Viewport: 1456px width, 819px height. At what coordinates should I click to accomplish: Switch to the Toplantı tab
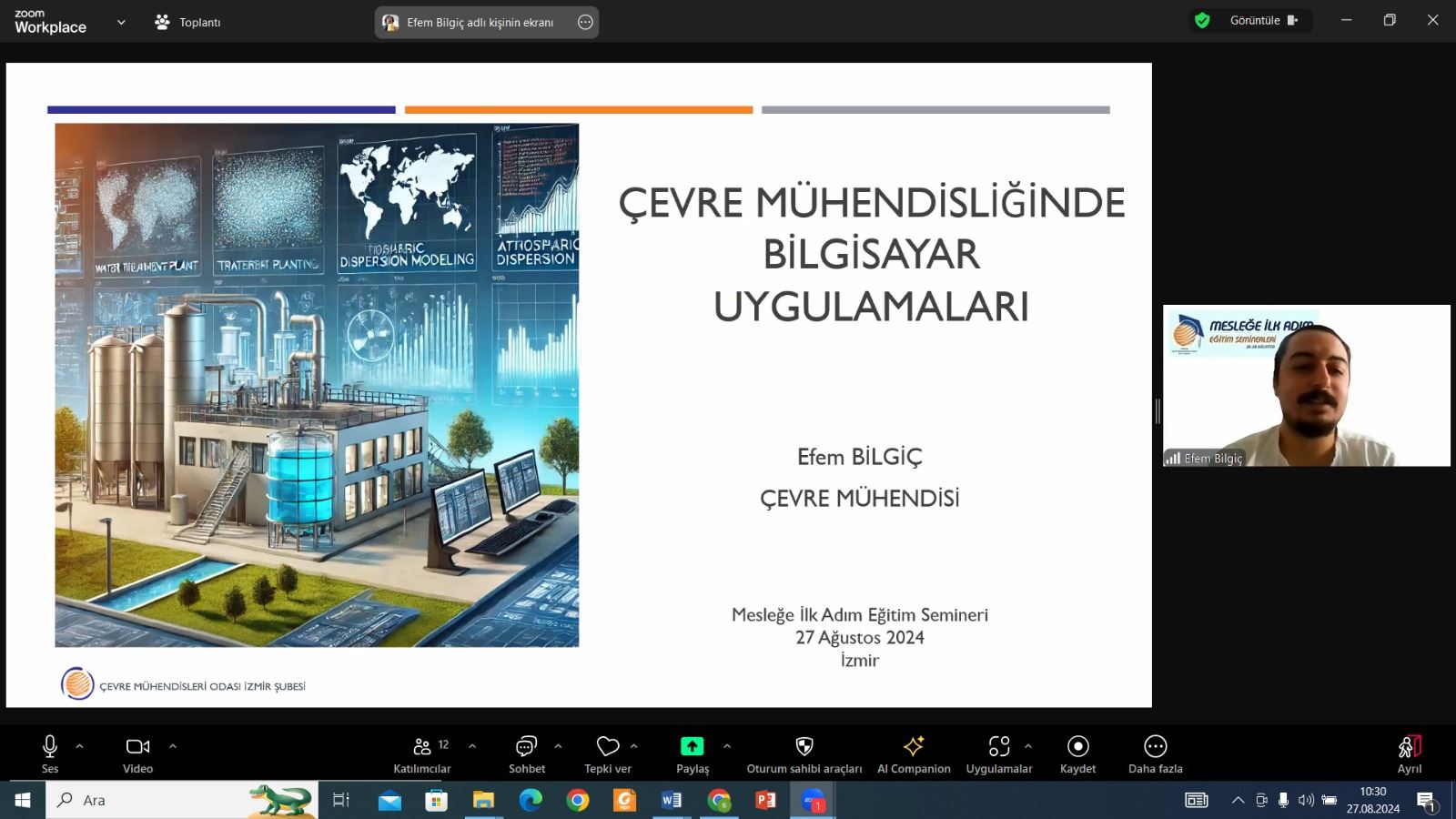click(x=188, y=22)
